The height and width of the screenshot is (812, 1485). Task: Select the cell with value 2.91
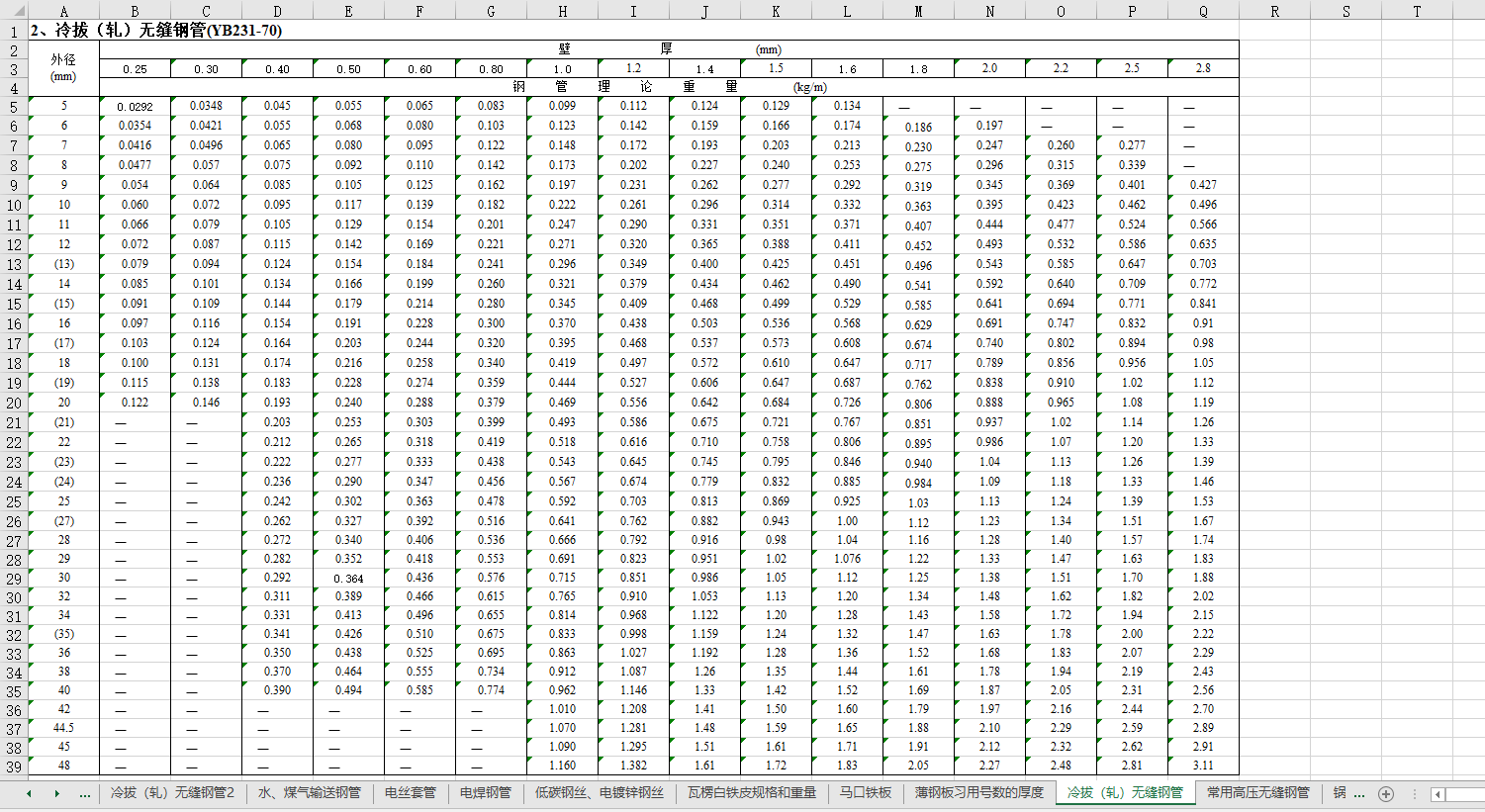(x=1203, y=747)
